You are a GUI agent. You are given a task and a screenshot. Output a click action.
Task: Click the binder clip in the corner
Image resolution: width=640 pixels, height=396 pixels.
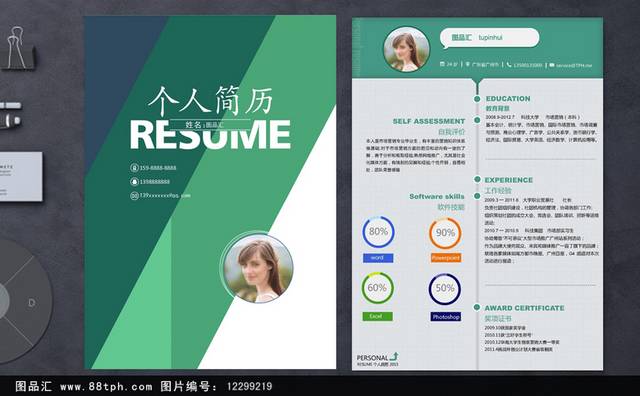pyautogui.click(x=18, y=48)
